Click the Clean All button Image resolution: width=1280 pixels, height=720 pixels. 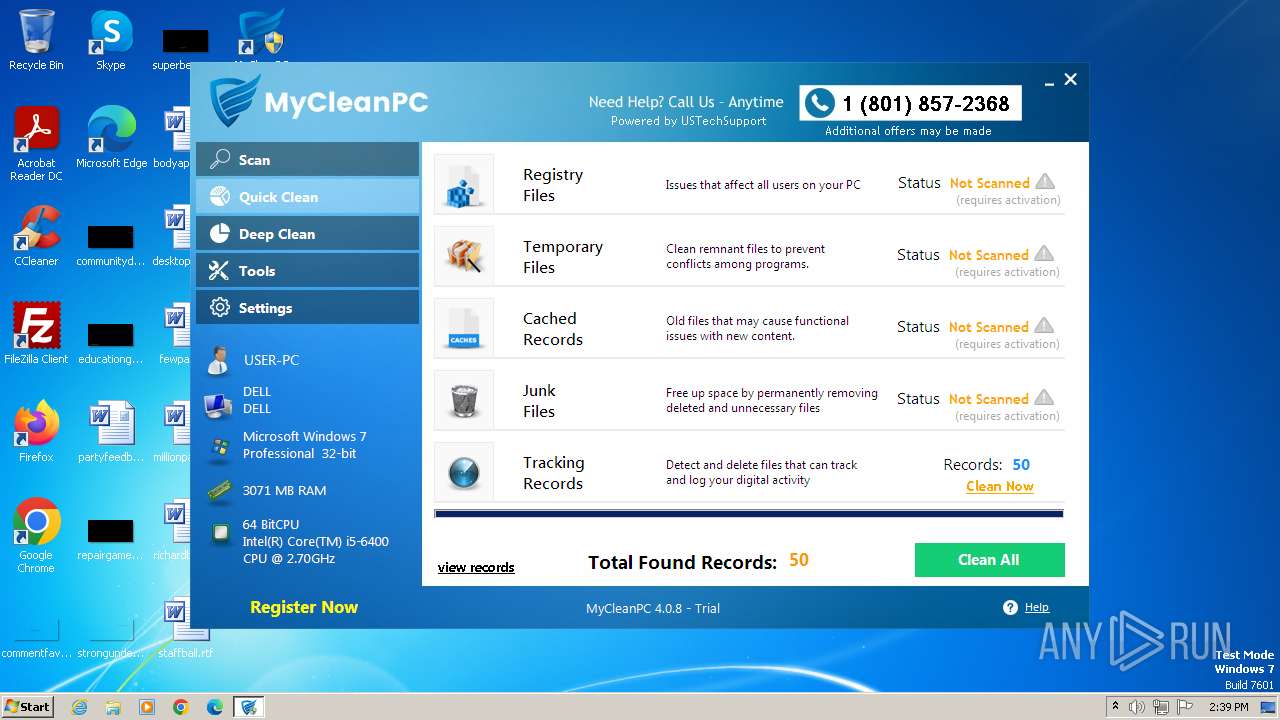pos(990,560)
